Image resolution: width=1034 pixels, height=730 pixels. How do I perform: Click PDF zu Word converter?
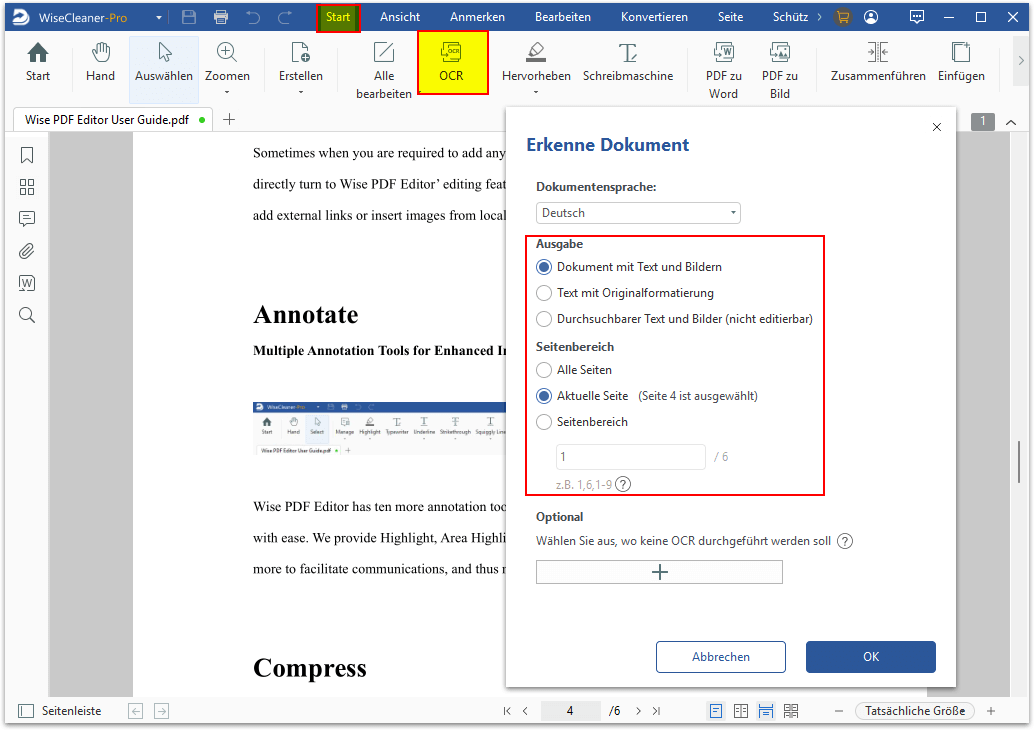click(723, 70)
